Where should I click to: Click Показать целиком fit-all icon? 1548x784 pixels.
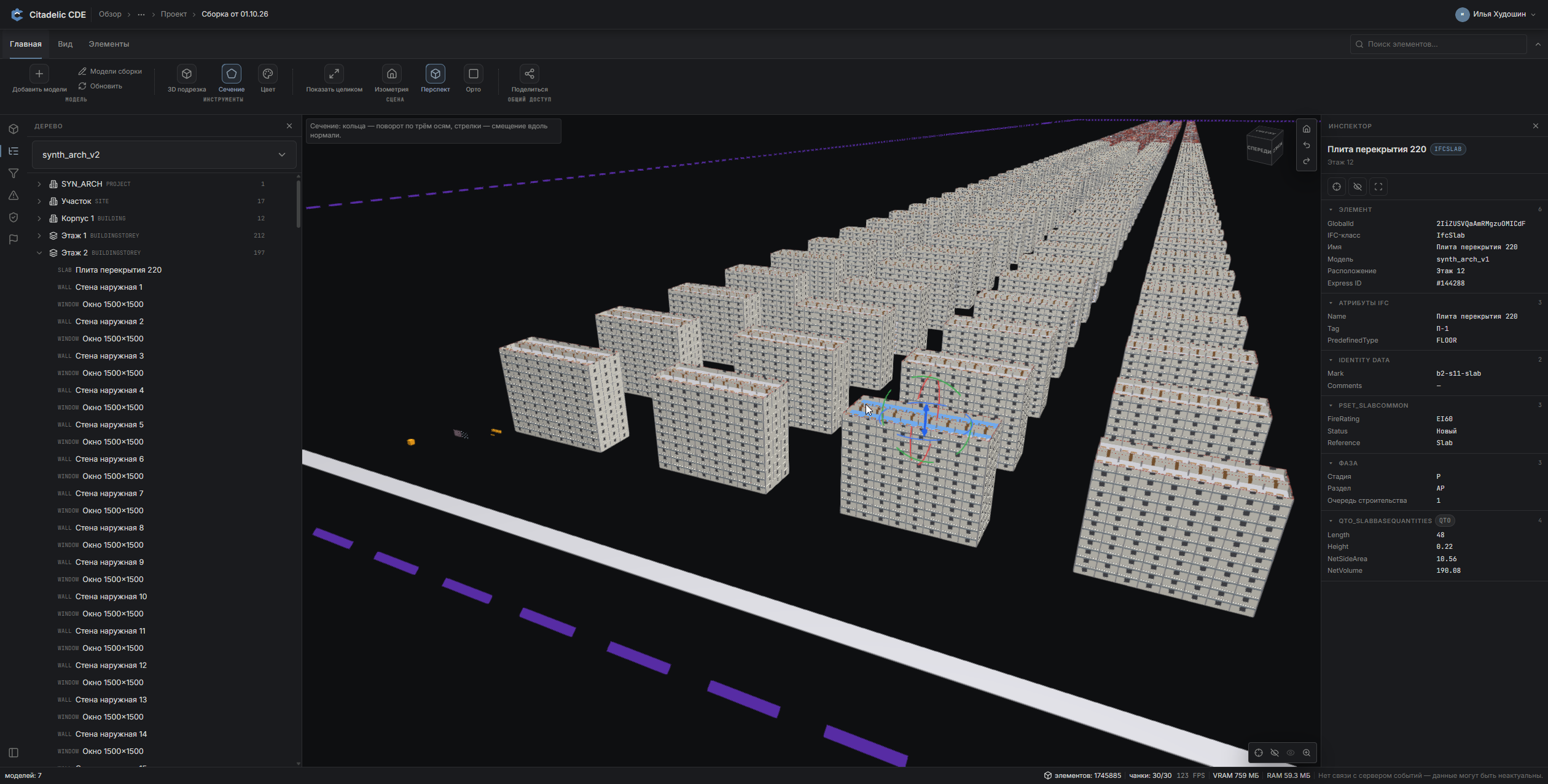[334, 74]
